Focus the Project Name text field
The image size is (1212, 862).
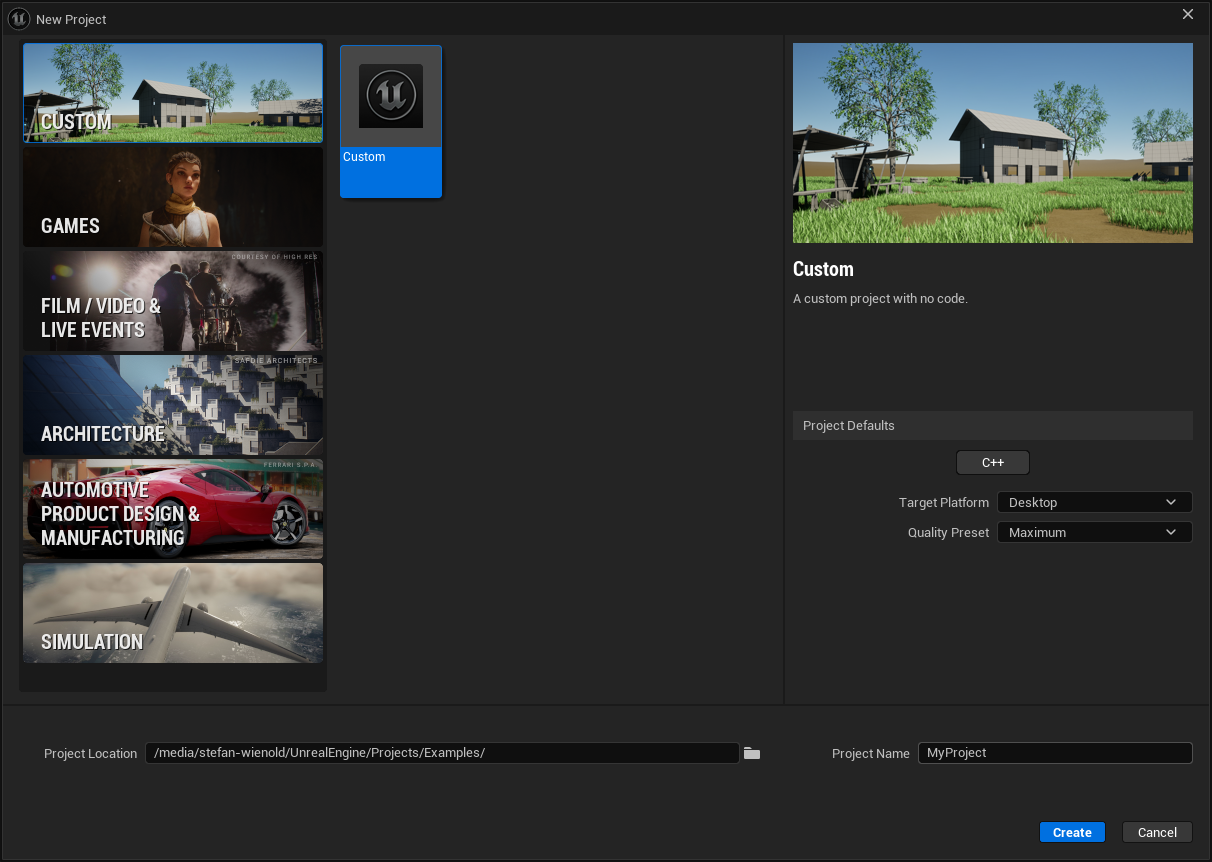tap(1054, 753)
